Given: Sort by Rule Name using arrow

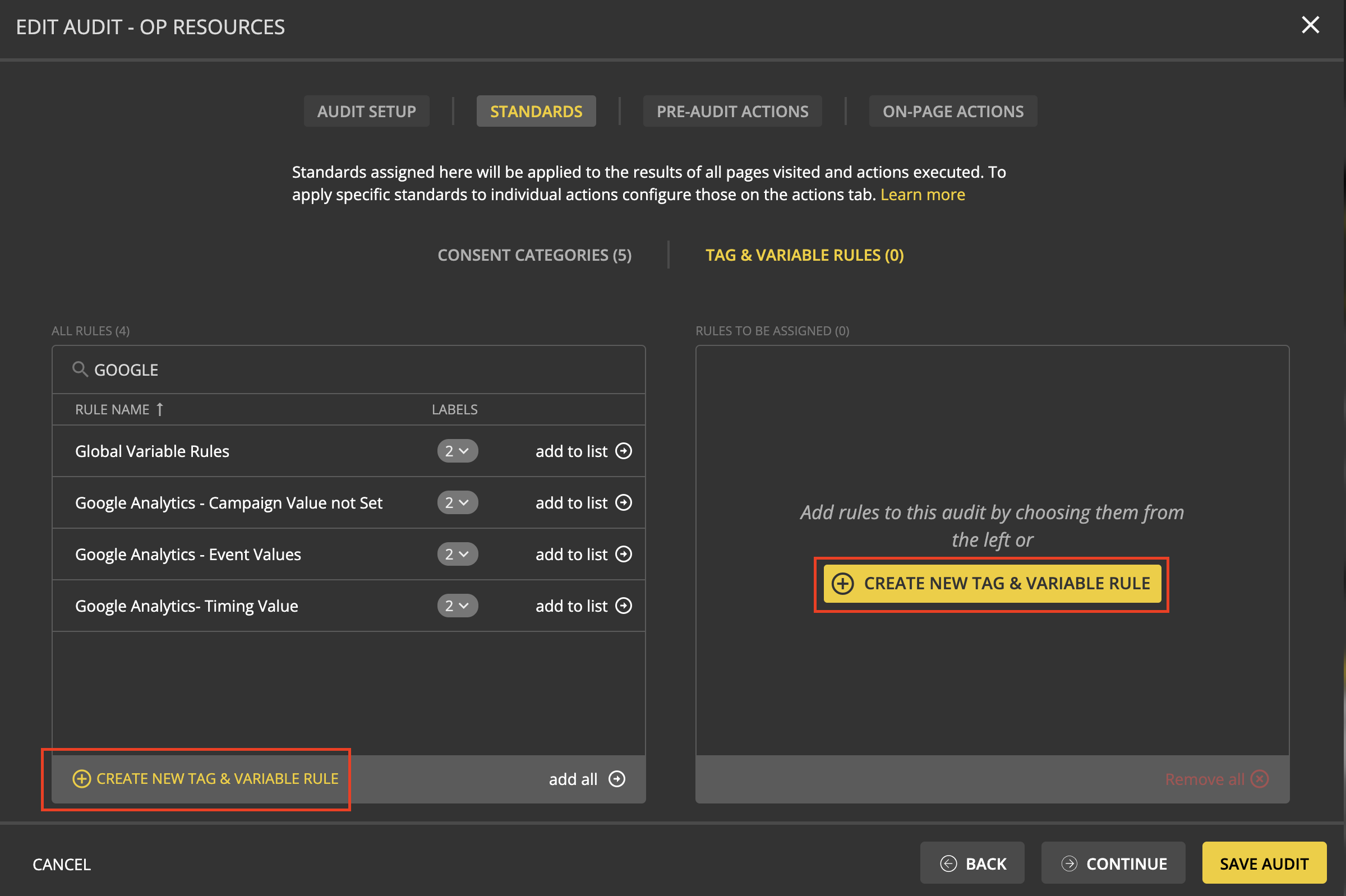Looking at the screenshot, I should [160, 409].
